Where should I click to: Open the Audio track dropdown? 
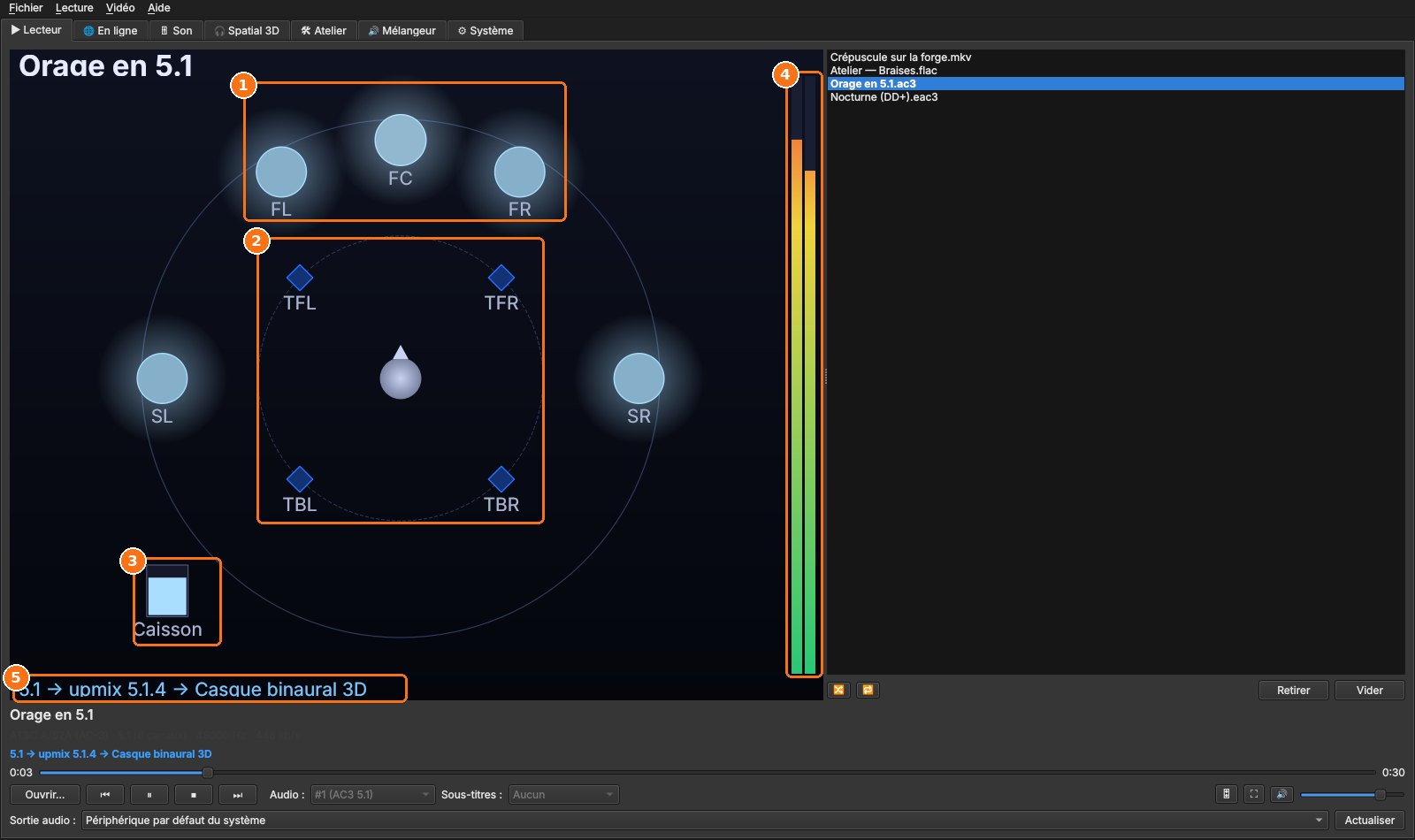click(x=372, y=795)
